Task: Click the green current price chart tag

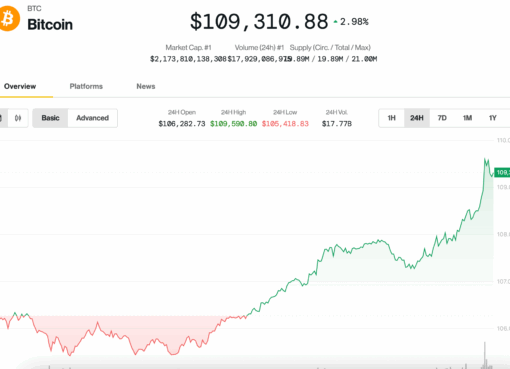Action: (x=502, y=172)
